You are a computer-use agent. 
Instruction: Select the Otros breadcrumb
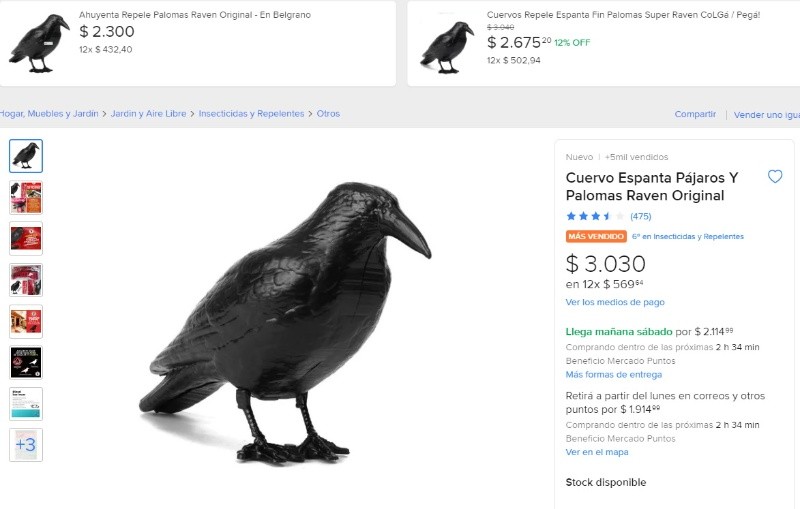tap(328, 114)
